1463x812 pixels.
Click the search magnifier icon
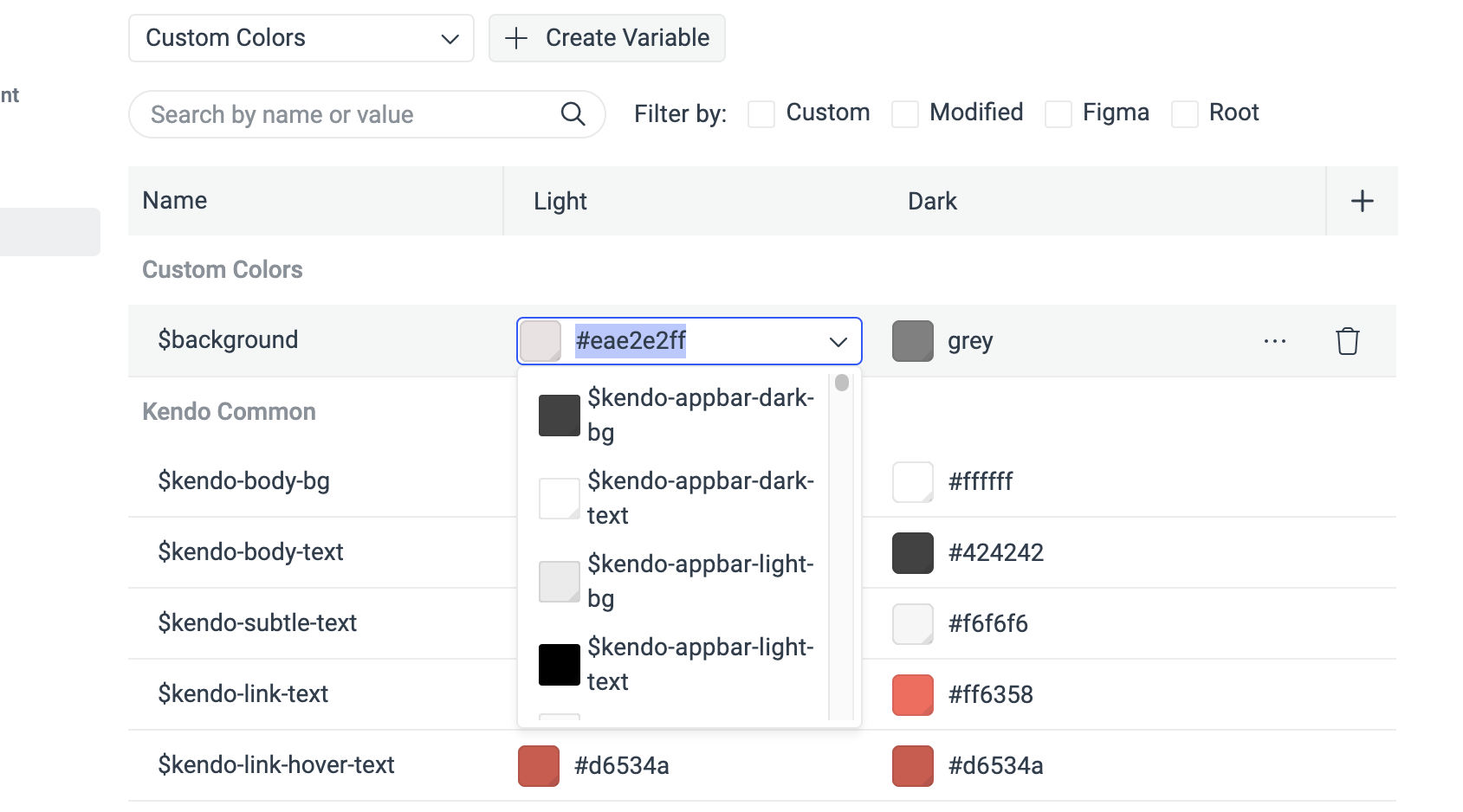[573, 113]
